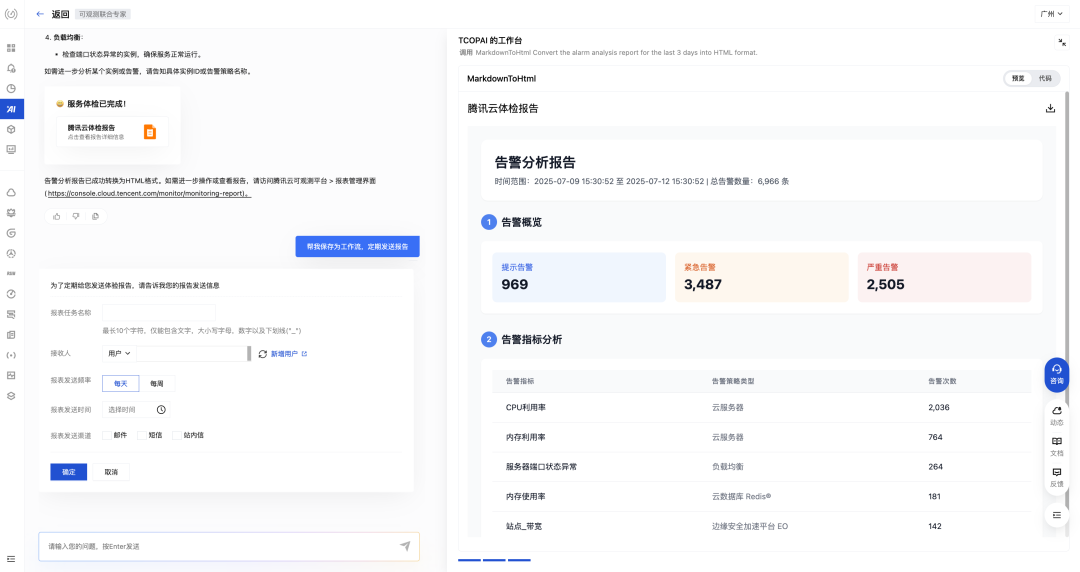Click 新增用户 link
This screenshot has width=1080, height=572.
click(x=289, y=354)
